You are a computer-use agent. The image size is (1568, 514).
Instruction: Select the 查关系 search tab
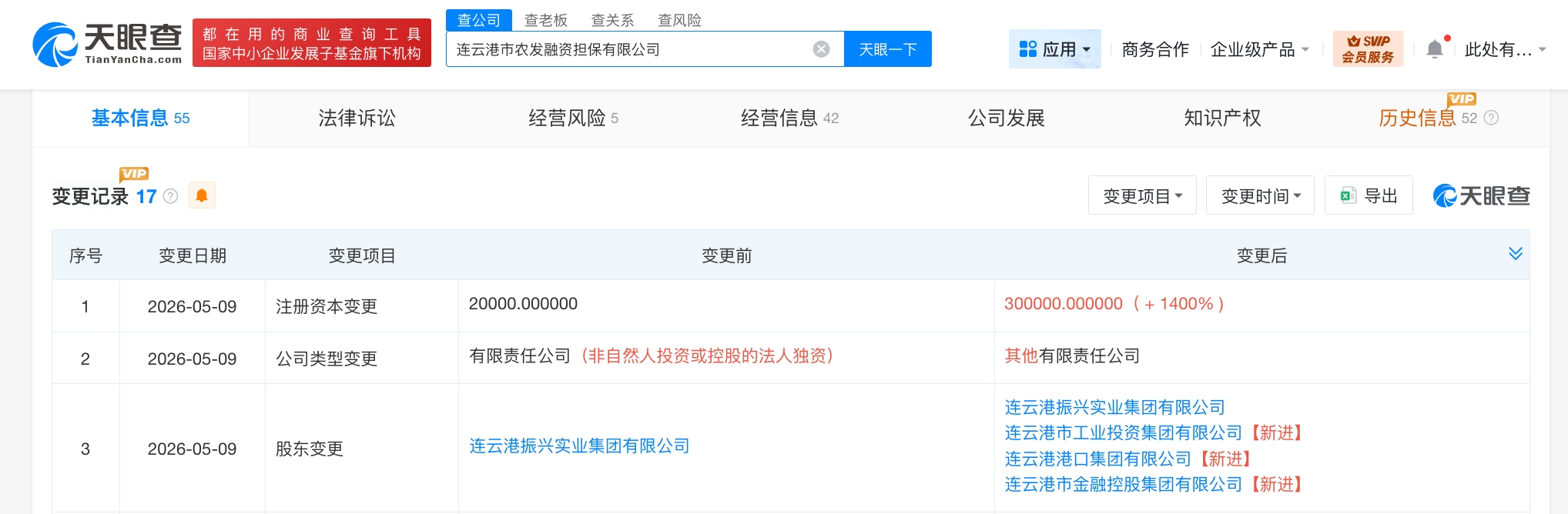[x=612, y=20]
